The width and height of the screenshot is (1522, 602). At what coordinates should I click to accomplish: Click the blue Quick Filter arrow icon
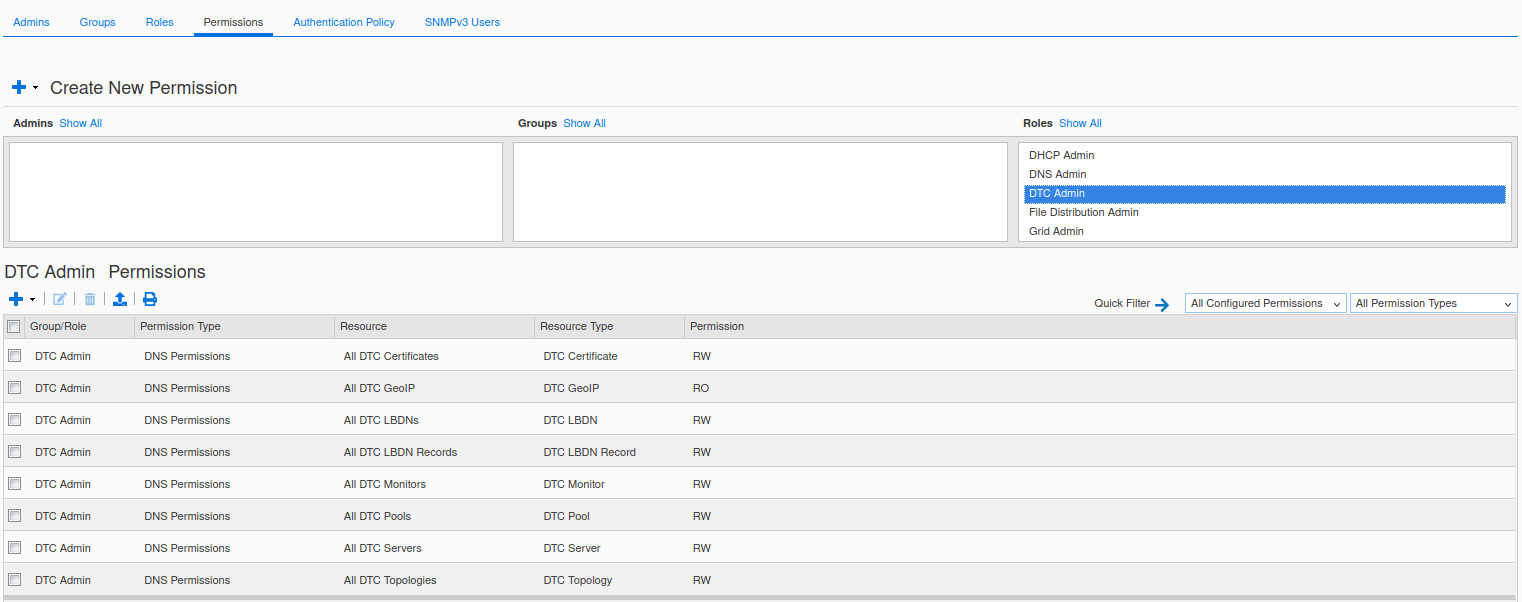[1162, 305]
